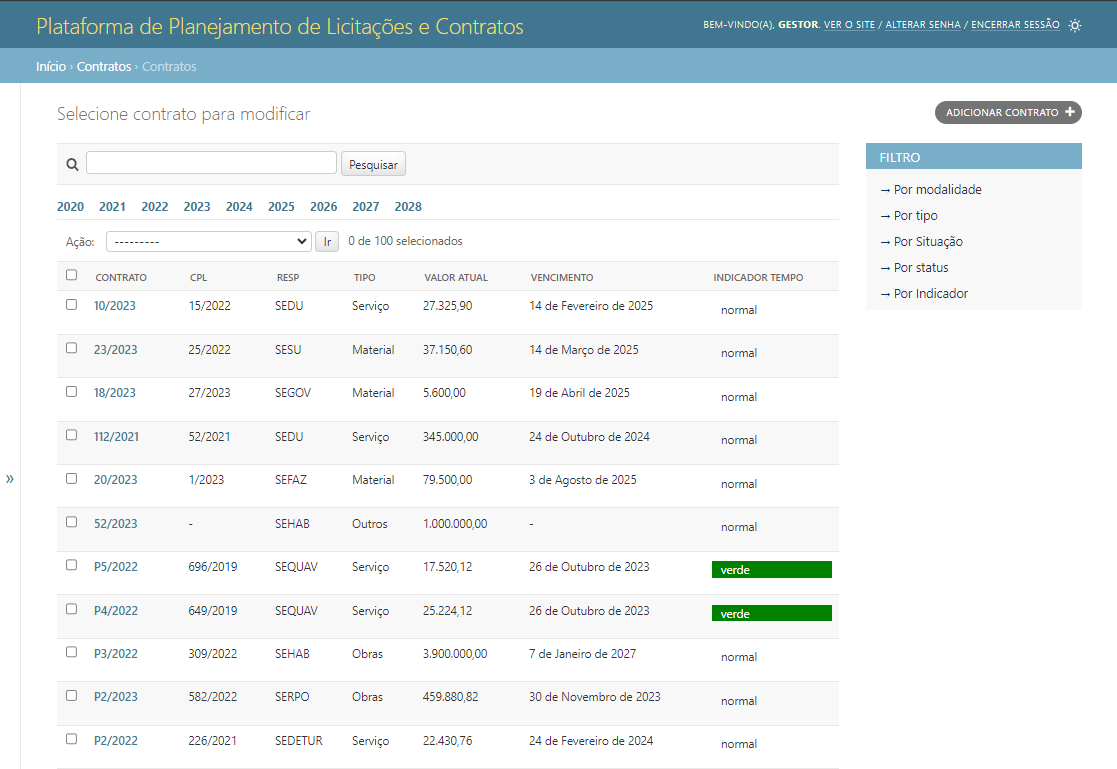This screenshot has width=1117, height=769.
Task: Open contract P4/2022
Action: (116, 611)
